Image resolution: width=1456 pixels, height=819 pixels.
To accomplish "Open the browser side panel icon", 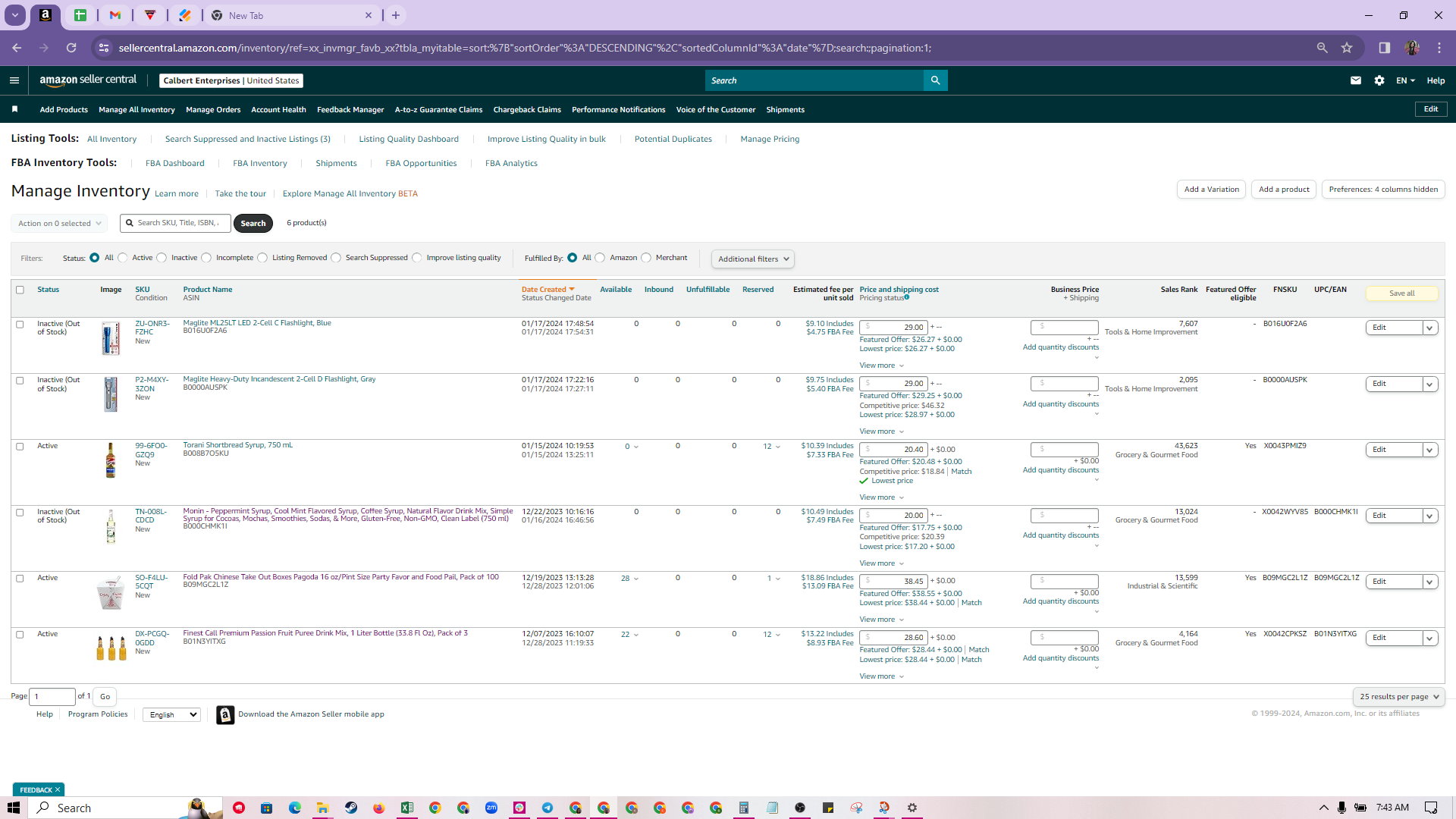I will pyautogui.click(x=1385, y=48).
